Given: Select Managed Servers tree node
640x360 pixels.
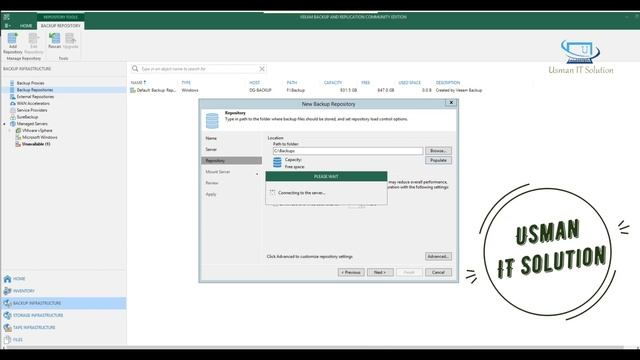Looking at the screenshot, I should tap(32, 124).
